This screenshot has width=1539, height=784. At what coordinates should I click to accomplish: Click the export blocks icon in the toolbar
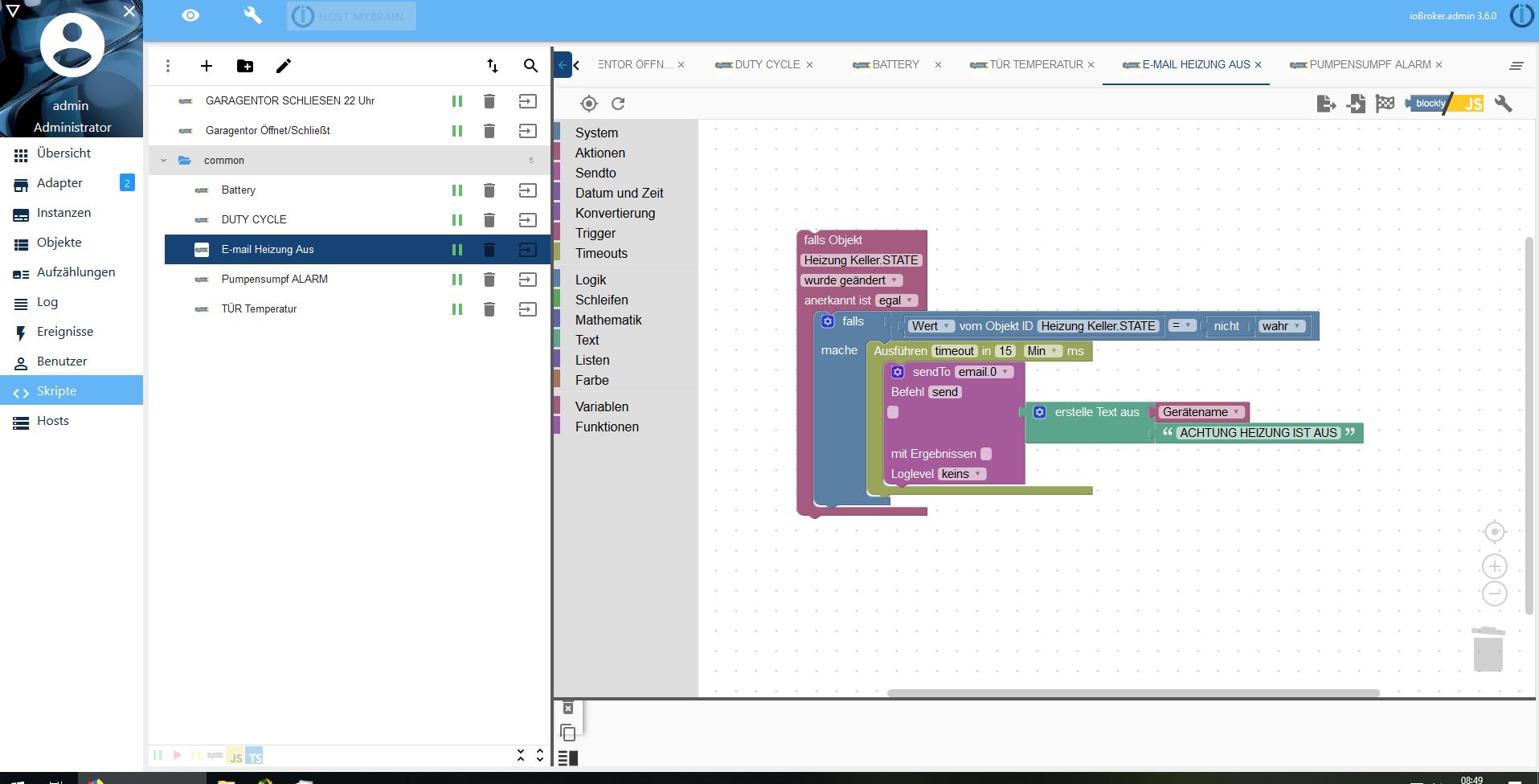click(x=1326, y=104)
